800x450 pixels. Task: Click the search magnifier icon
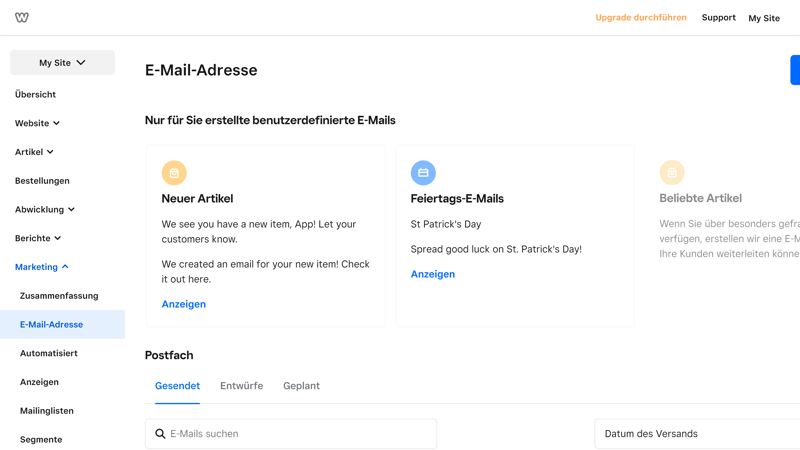160,434
